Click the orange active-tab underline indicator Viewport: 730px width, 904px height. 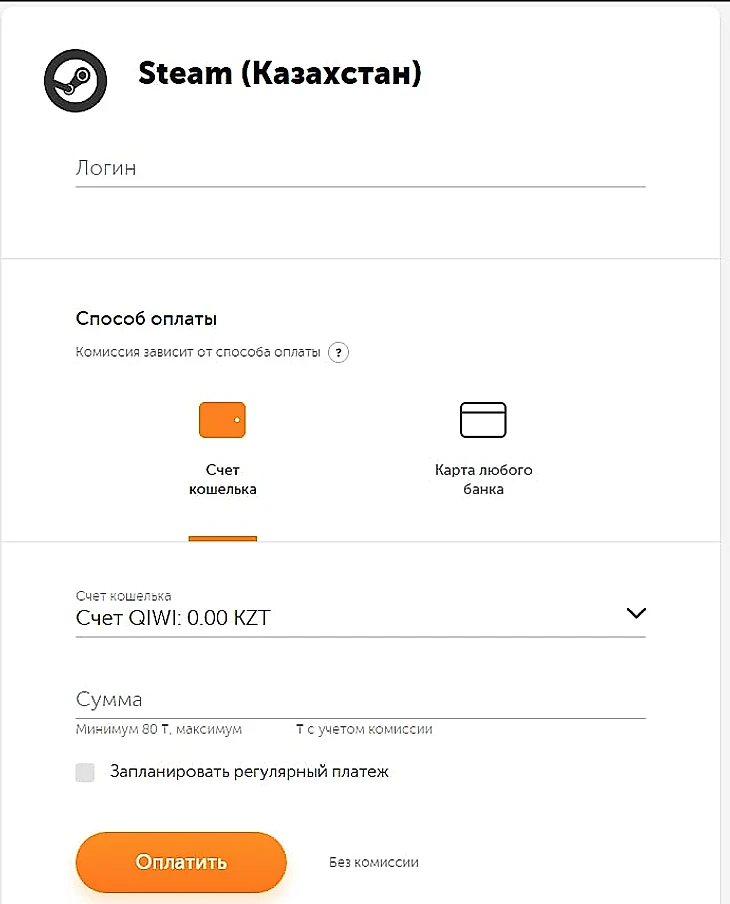pos(223,539)
